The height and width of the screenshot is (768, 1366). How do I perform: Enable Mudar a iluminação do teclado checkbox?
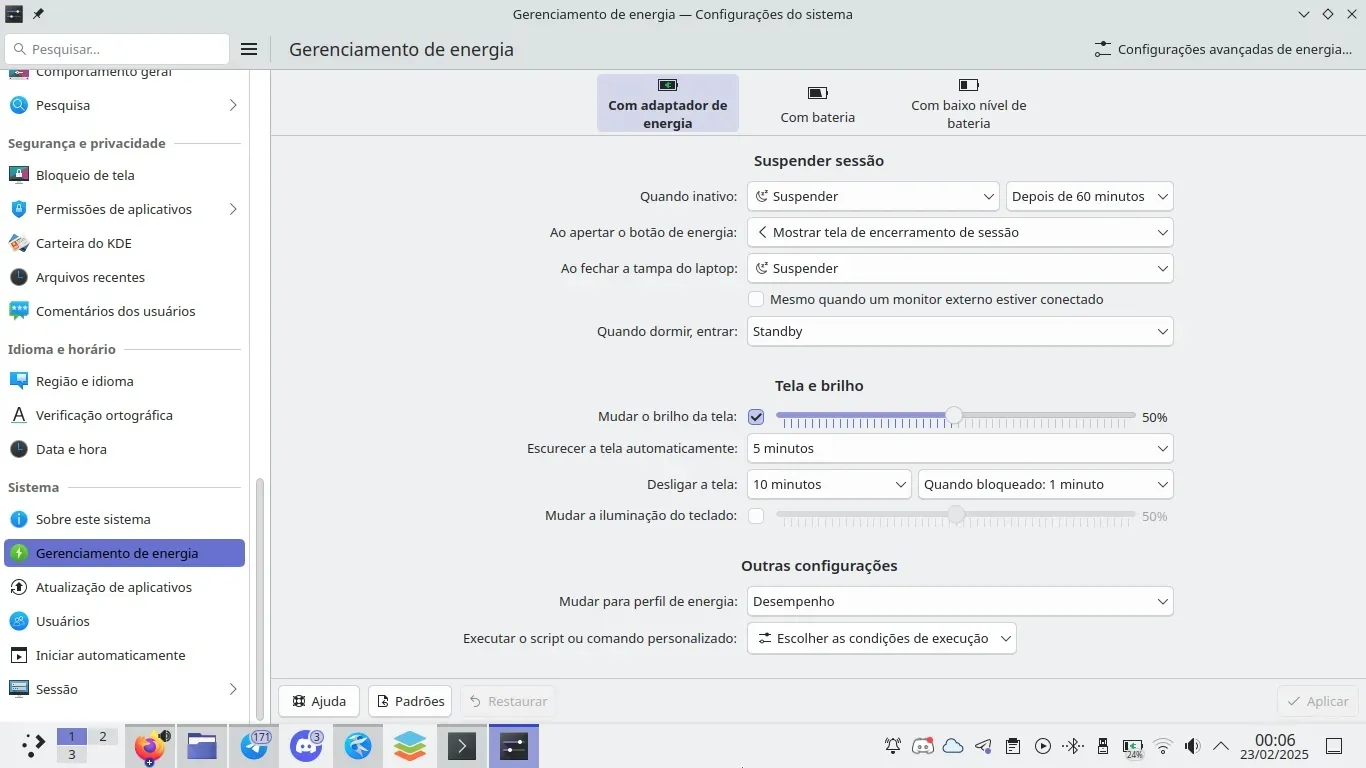(756, 516)
